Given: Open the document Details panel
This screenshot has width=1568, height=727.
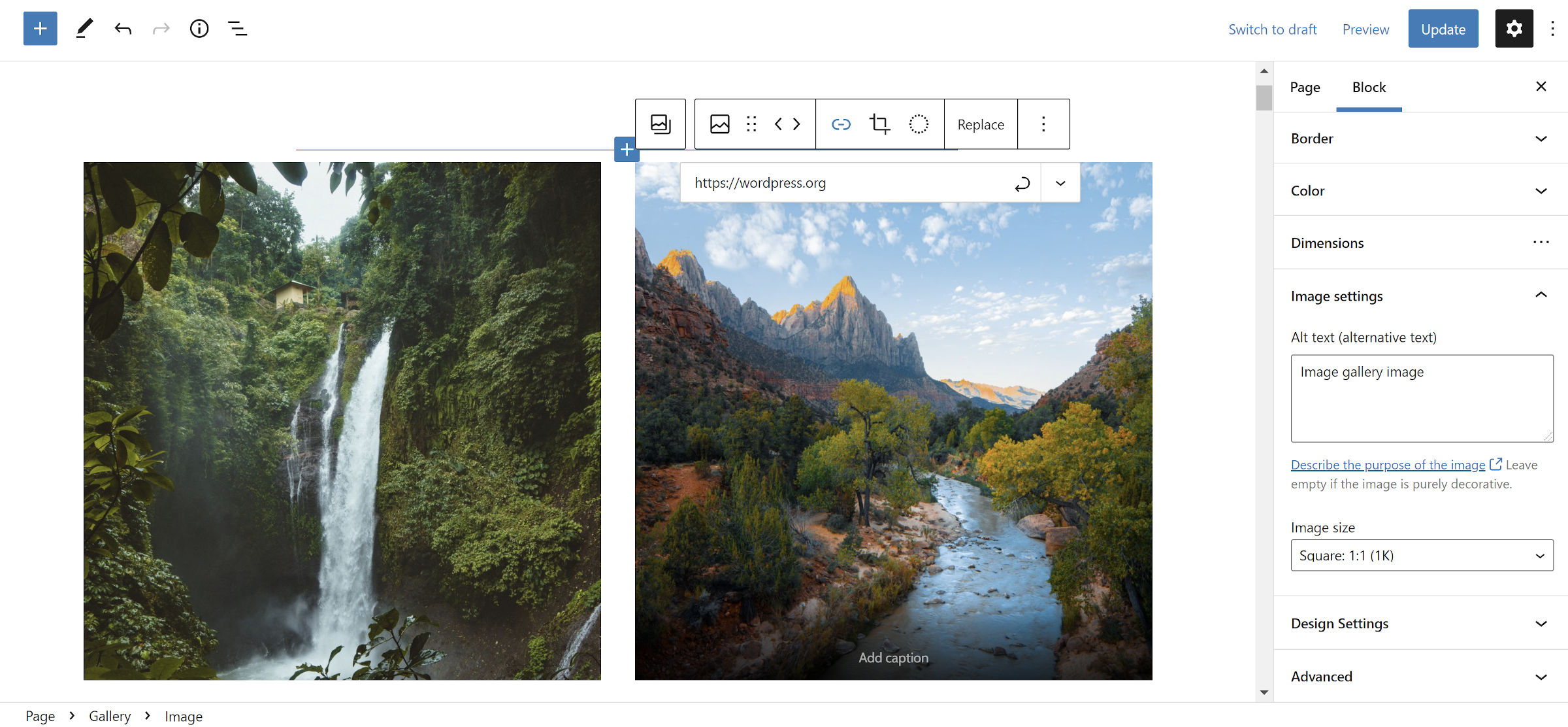Looking at the screenshot, I should (199, 28).
